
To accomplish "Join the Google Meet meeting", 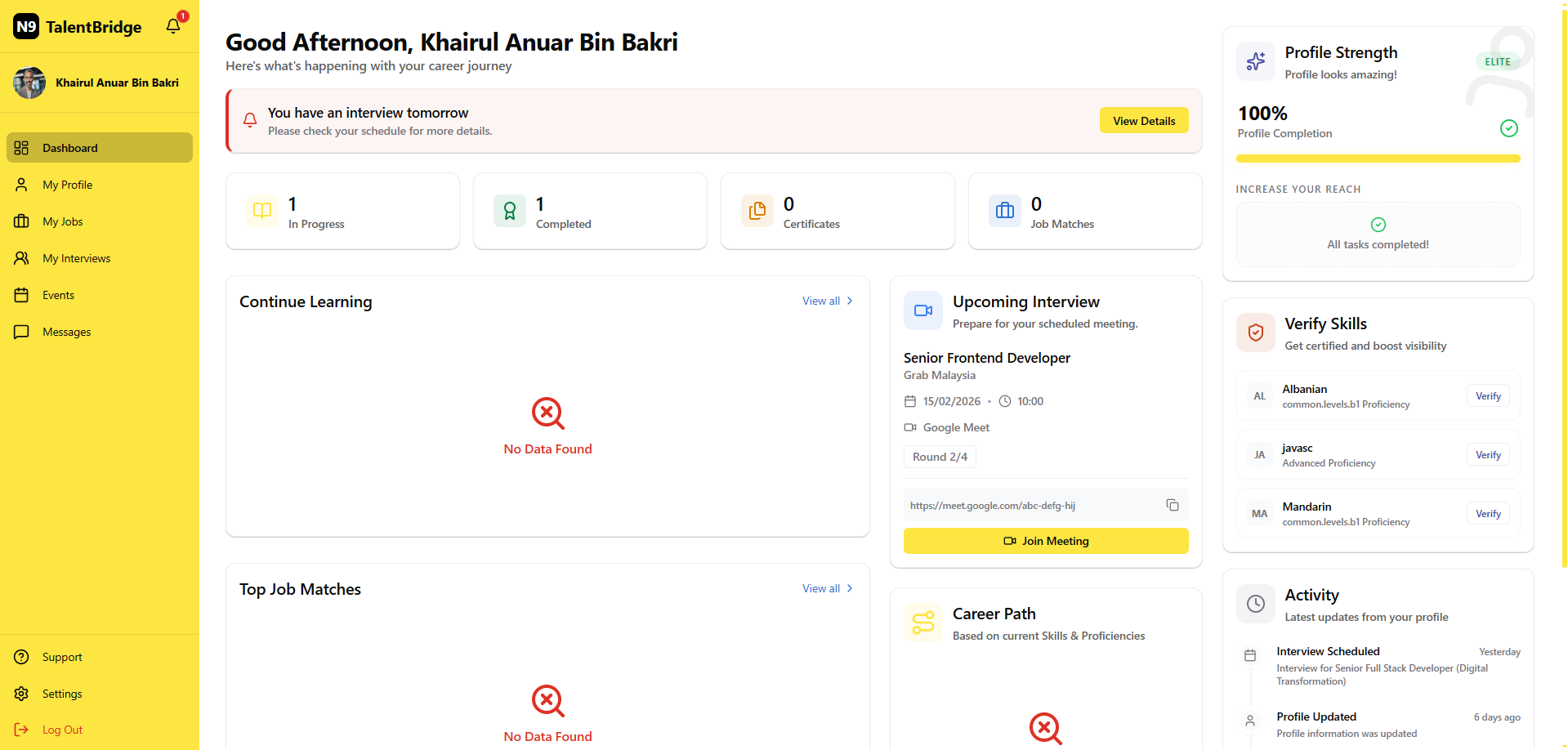I will point(1046,541).
